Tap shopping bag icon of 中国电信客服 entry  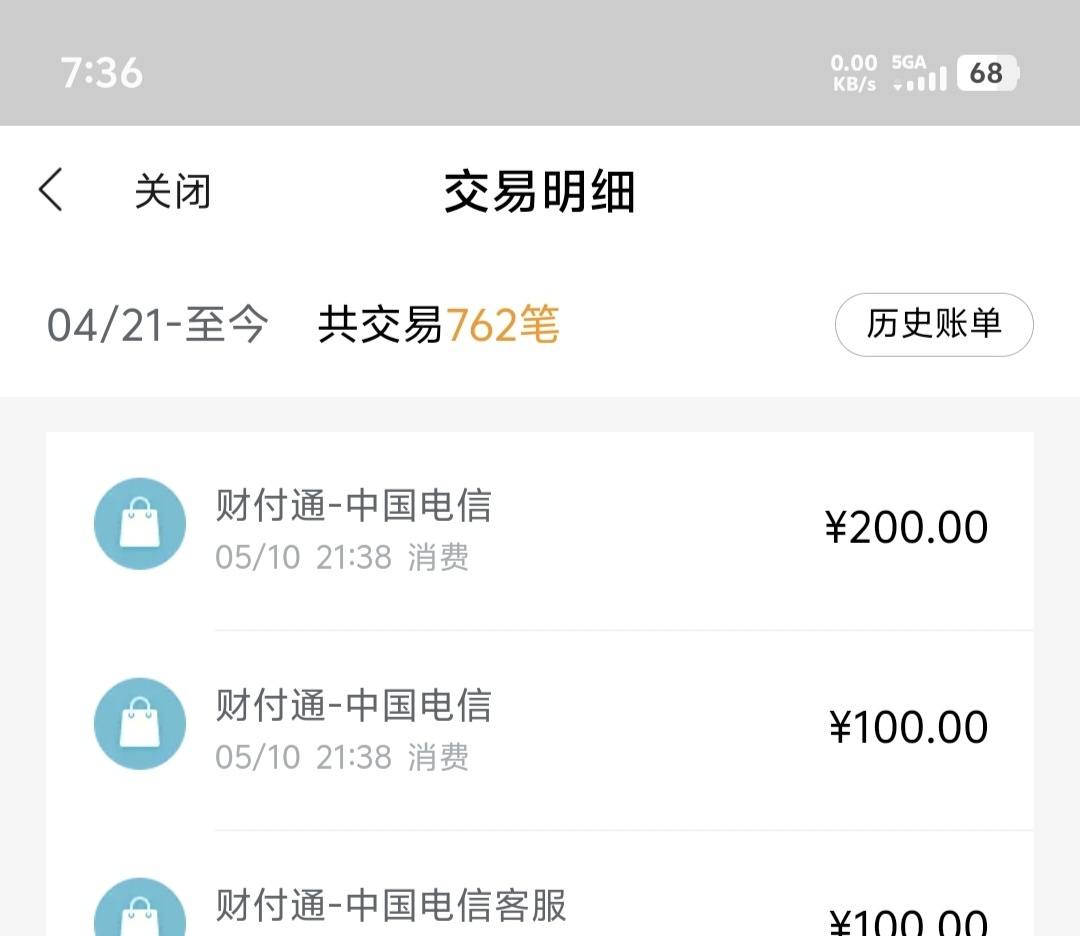click(140, 907)
